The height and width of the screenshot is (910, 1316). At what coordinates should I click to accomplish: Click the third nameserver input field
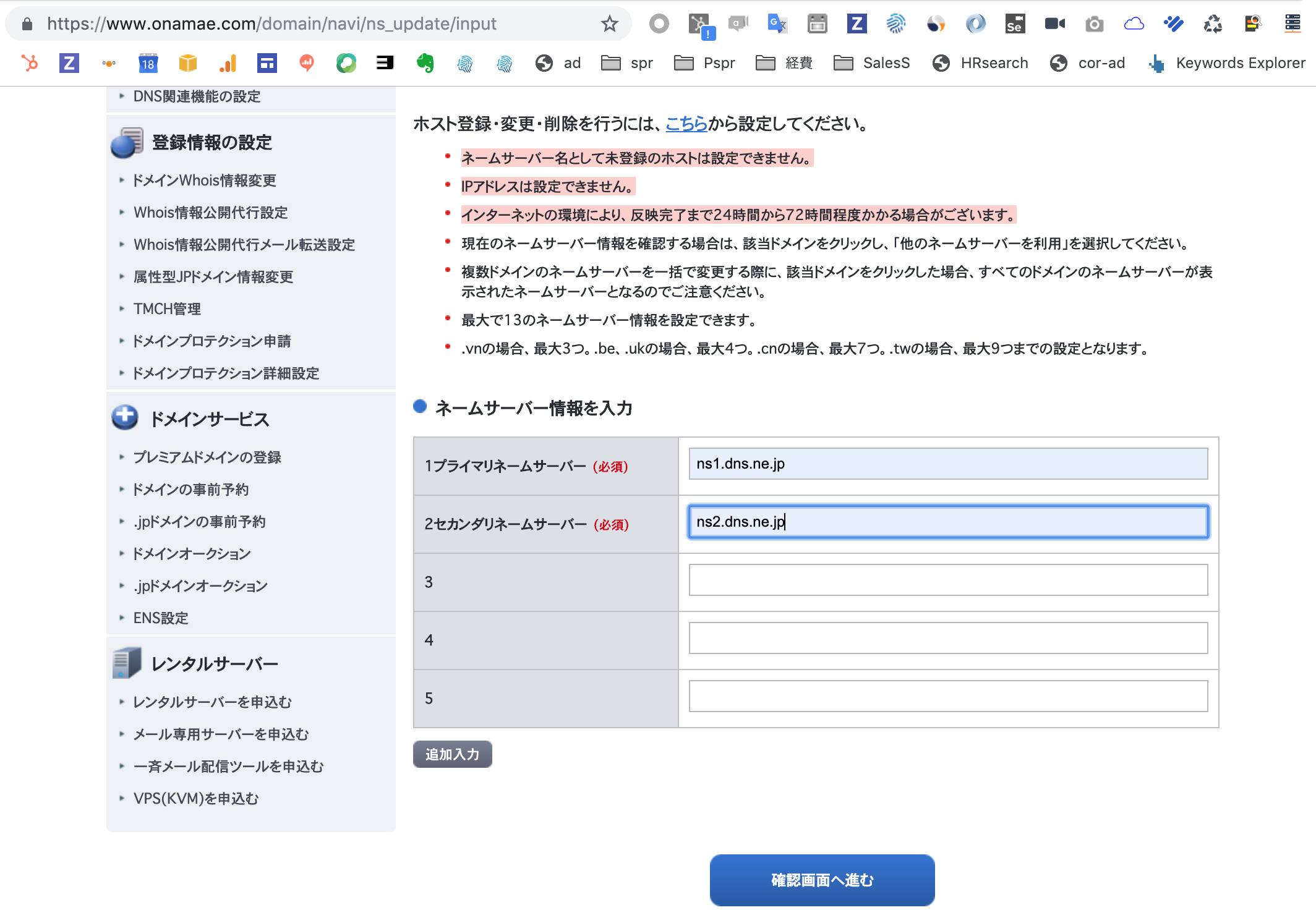tap(948, 580)
